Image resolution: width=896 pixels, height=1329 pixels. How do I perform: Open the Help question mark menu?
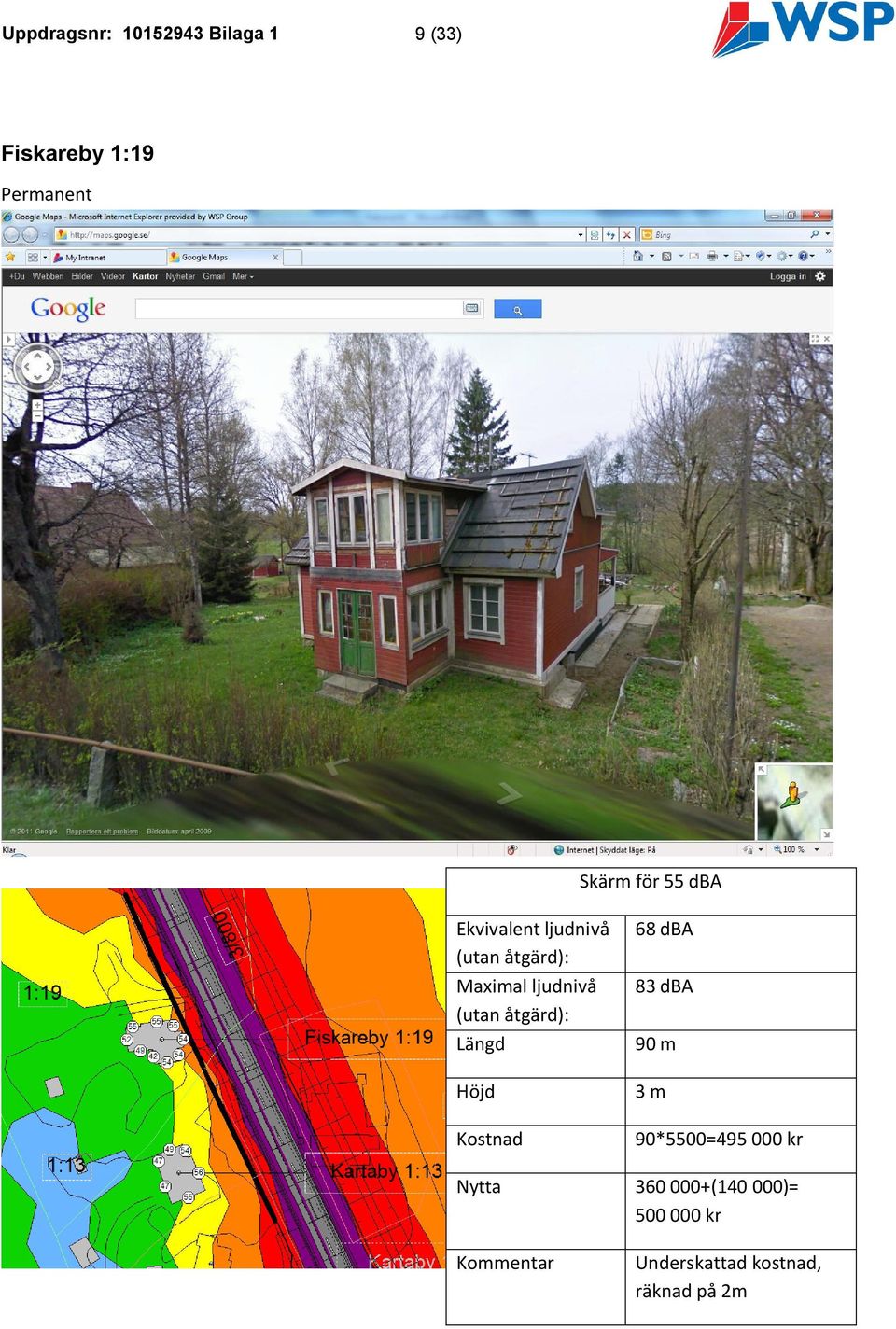point(803,256)
